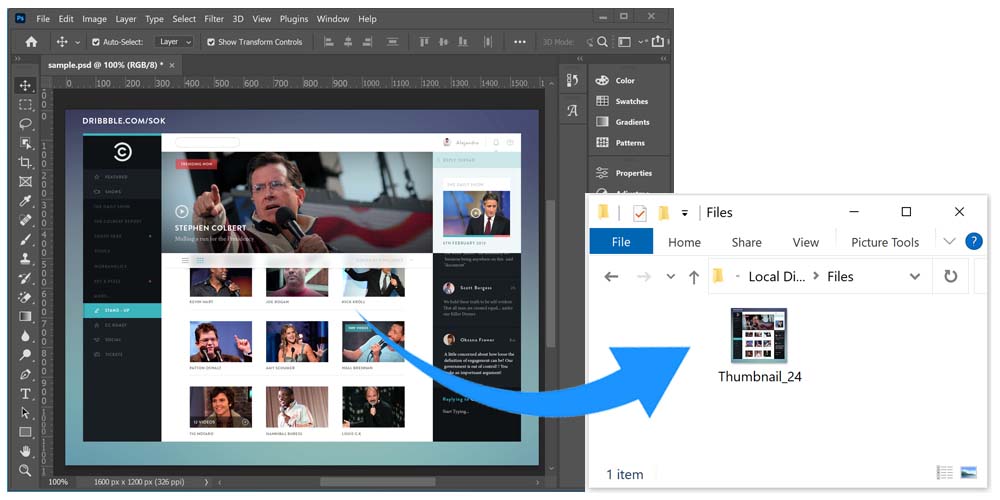
Task: Select the Zoom tool in the toolbox
Action: pos(25,470)
